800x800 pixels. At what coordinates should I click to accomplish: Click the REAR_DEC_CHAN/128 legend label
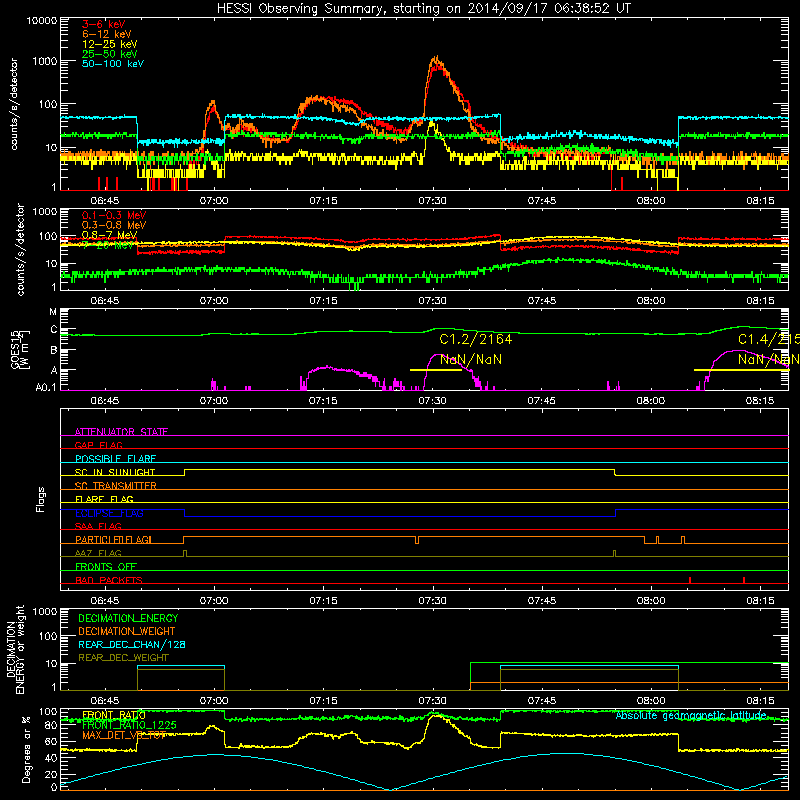132,644
